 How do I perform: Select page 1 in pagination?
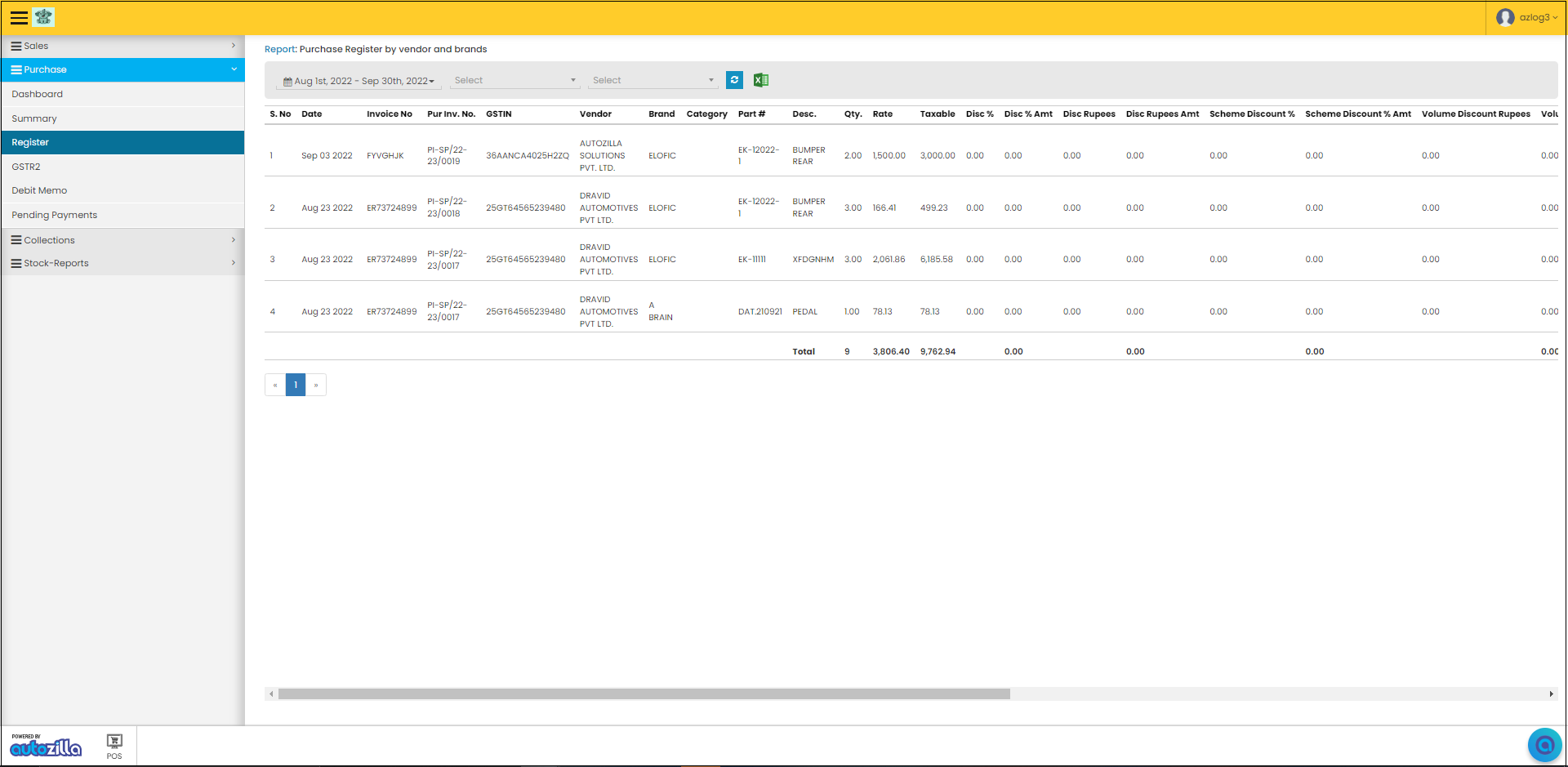point(296,385)
